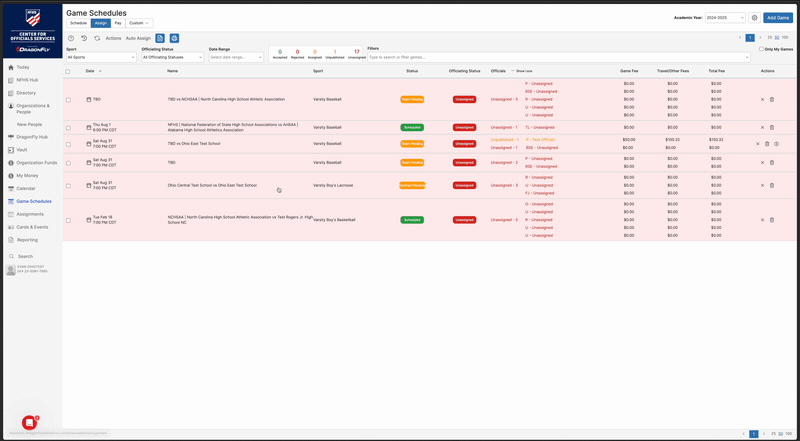The image size is (800, 441).
Task: Check the select-all checkbox in table header
Action: click(68, 71)
